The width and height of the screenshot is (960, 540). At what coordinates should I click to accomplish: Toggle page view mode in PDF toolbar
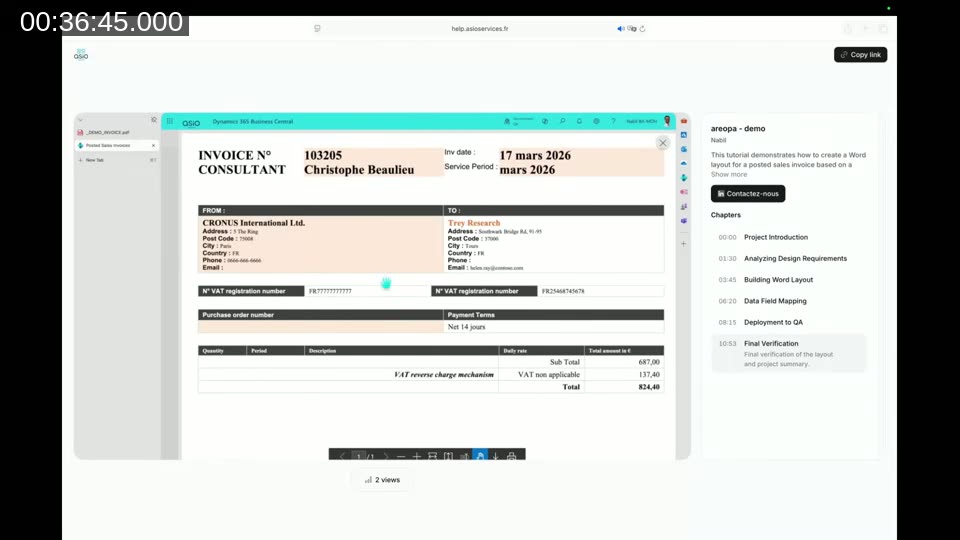point(449,456)
